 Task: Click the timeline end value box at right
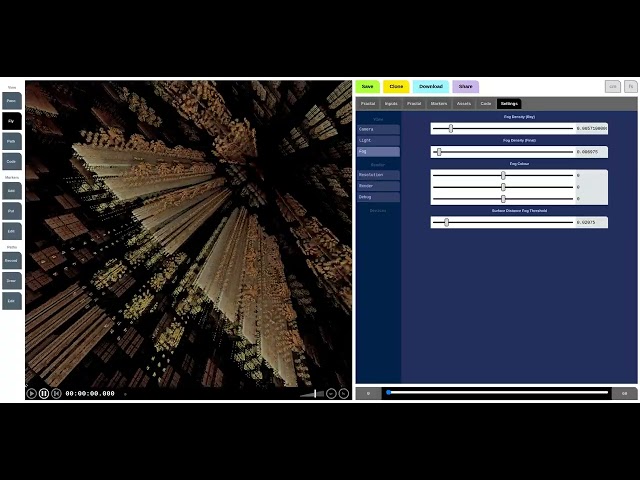tap(624, 393)
